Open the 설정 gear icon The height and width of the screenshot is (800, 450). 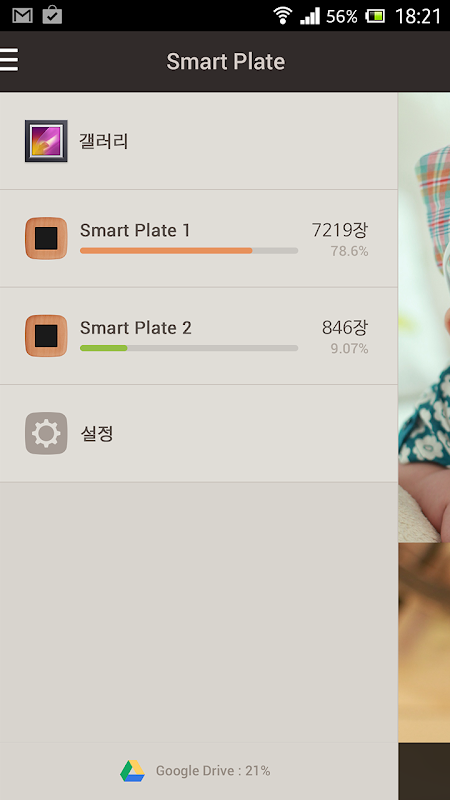point(46,433)
